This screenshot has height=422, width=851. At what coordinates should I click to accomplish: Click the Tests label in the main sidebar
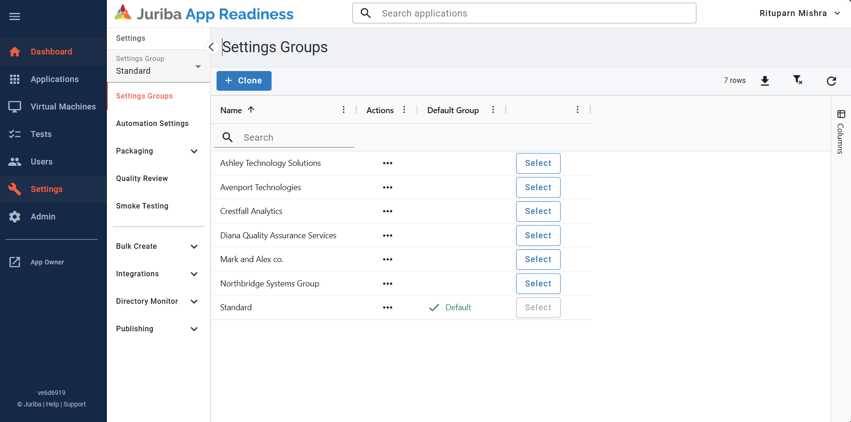tap(41, 134)
